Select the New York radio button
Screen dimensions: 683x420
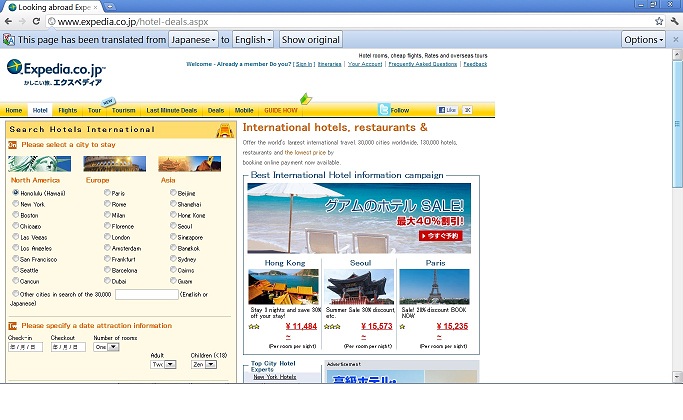pos(16,203)
